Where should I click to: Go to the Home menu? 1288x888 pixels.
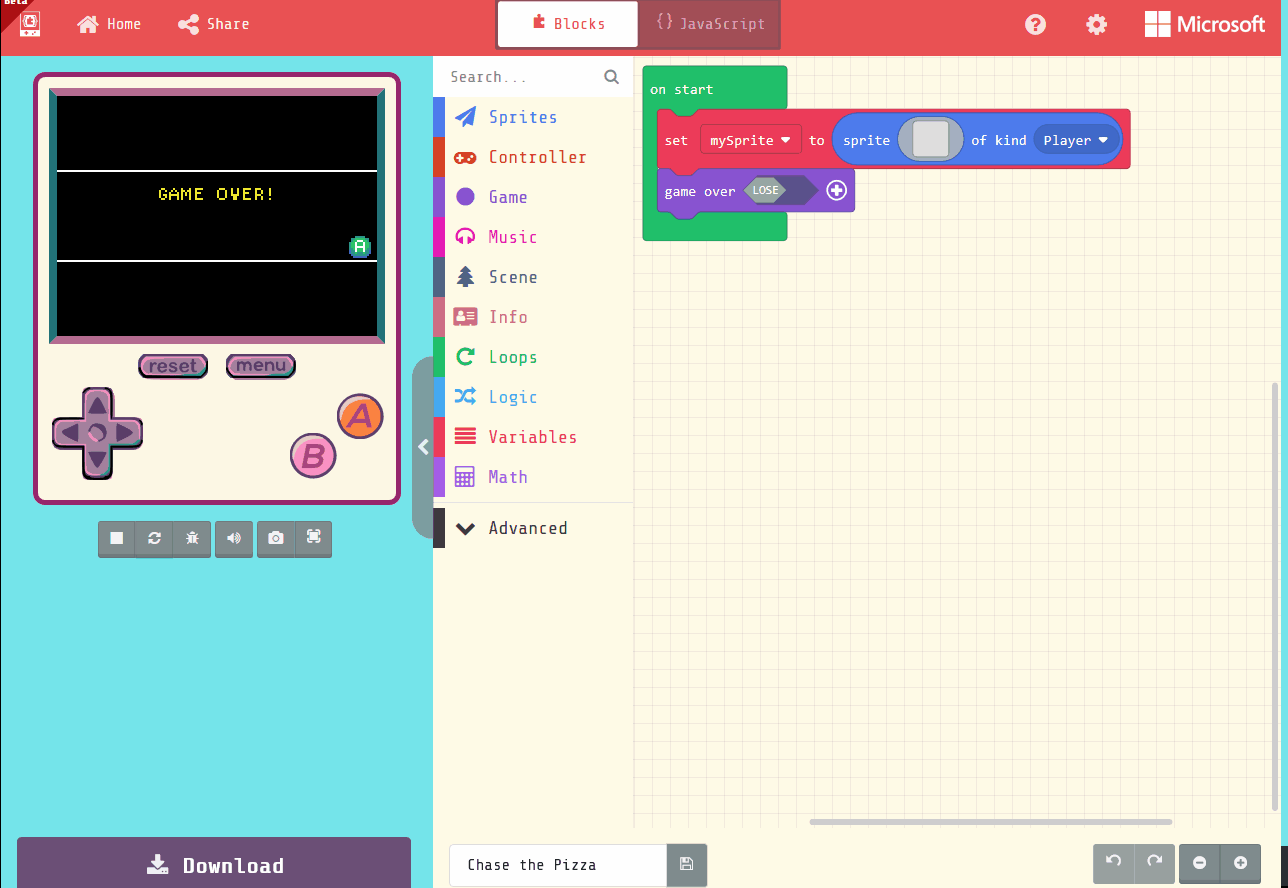[108, 24]
